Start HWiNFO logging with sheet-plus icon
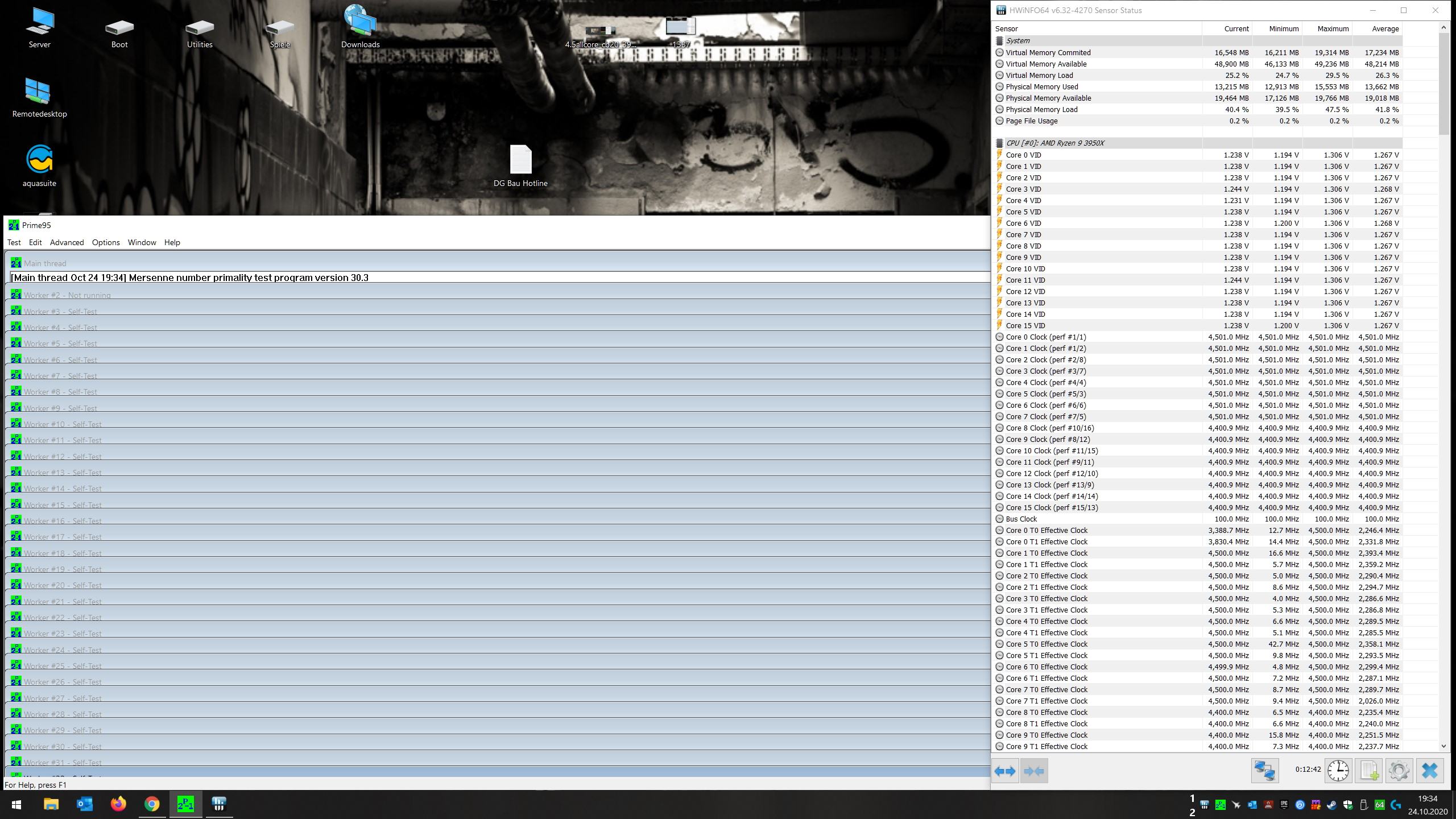 pos(1369,771)
